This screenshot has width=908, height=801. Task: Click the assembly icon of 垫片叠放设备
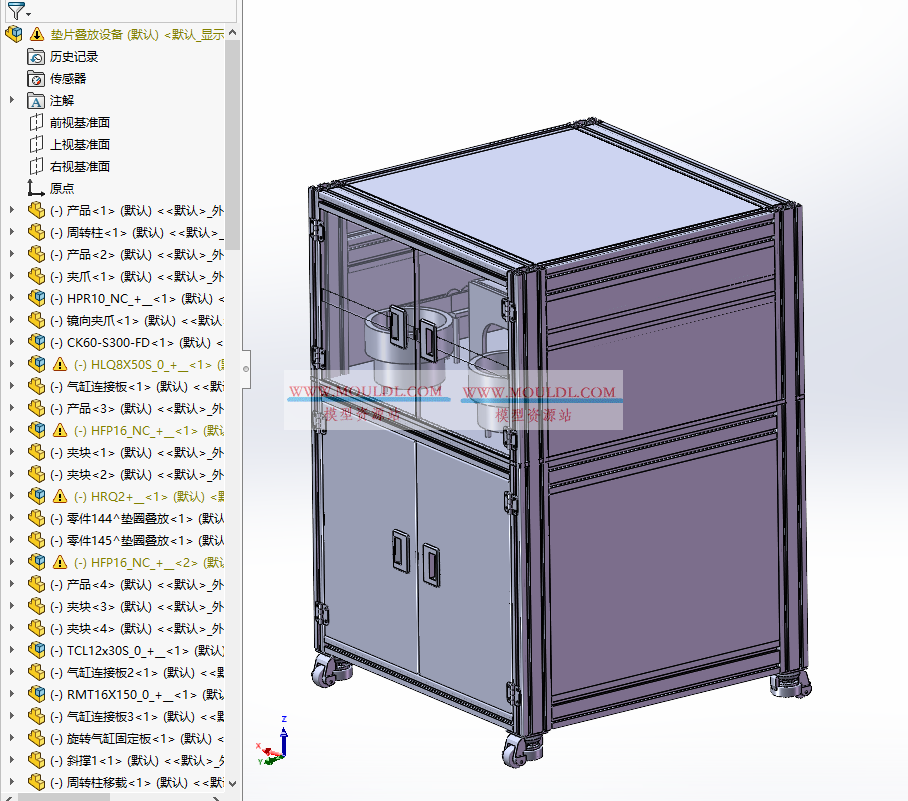click(x=14, y=33)
